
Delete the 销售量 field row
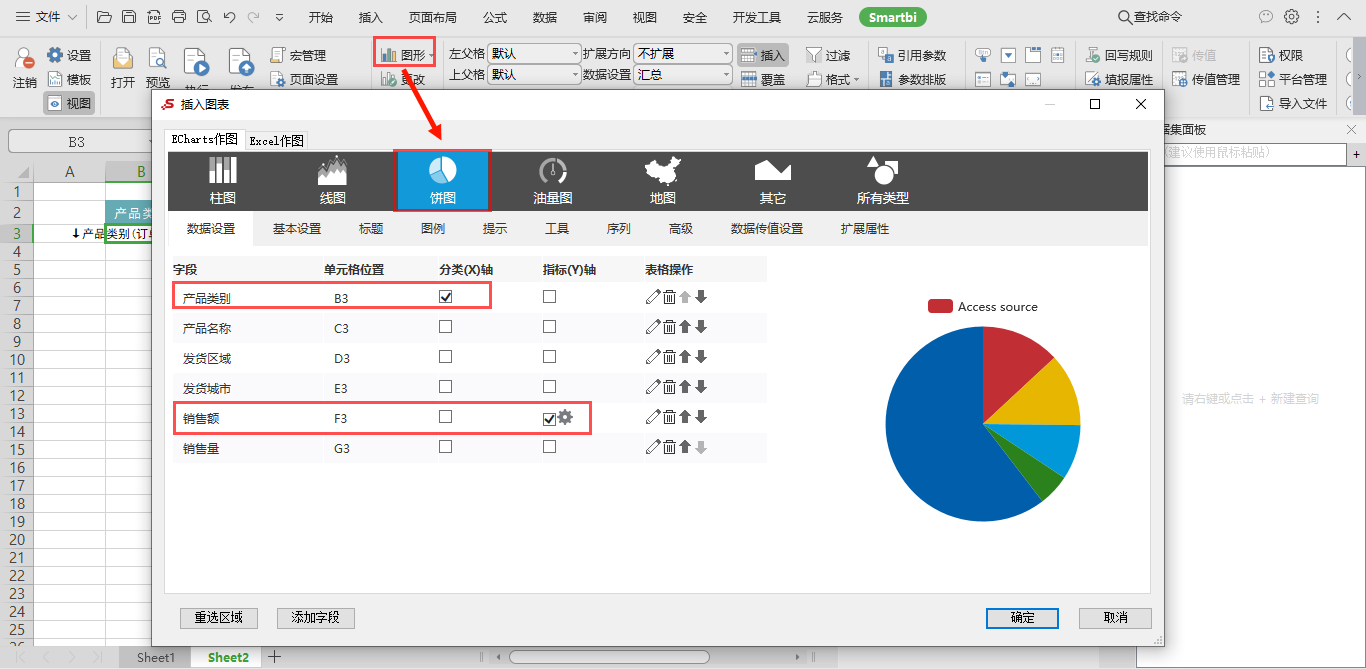point(669,447)
